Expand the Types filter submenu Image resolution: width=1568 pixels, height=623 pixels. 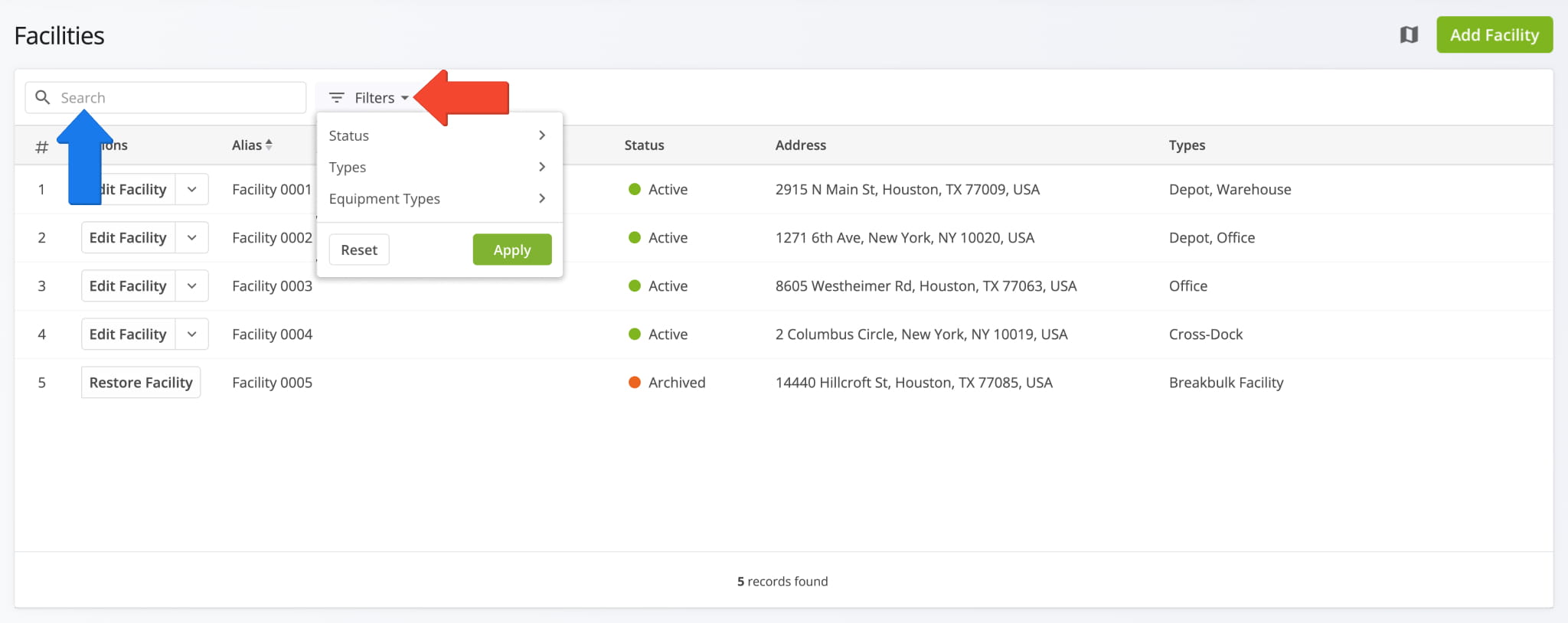click(x=439, y=167)
